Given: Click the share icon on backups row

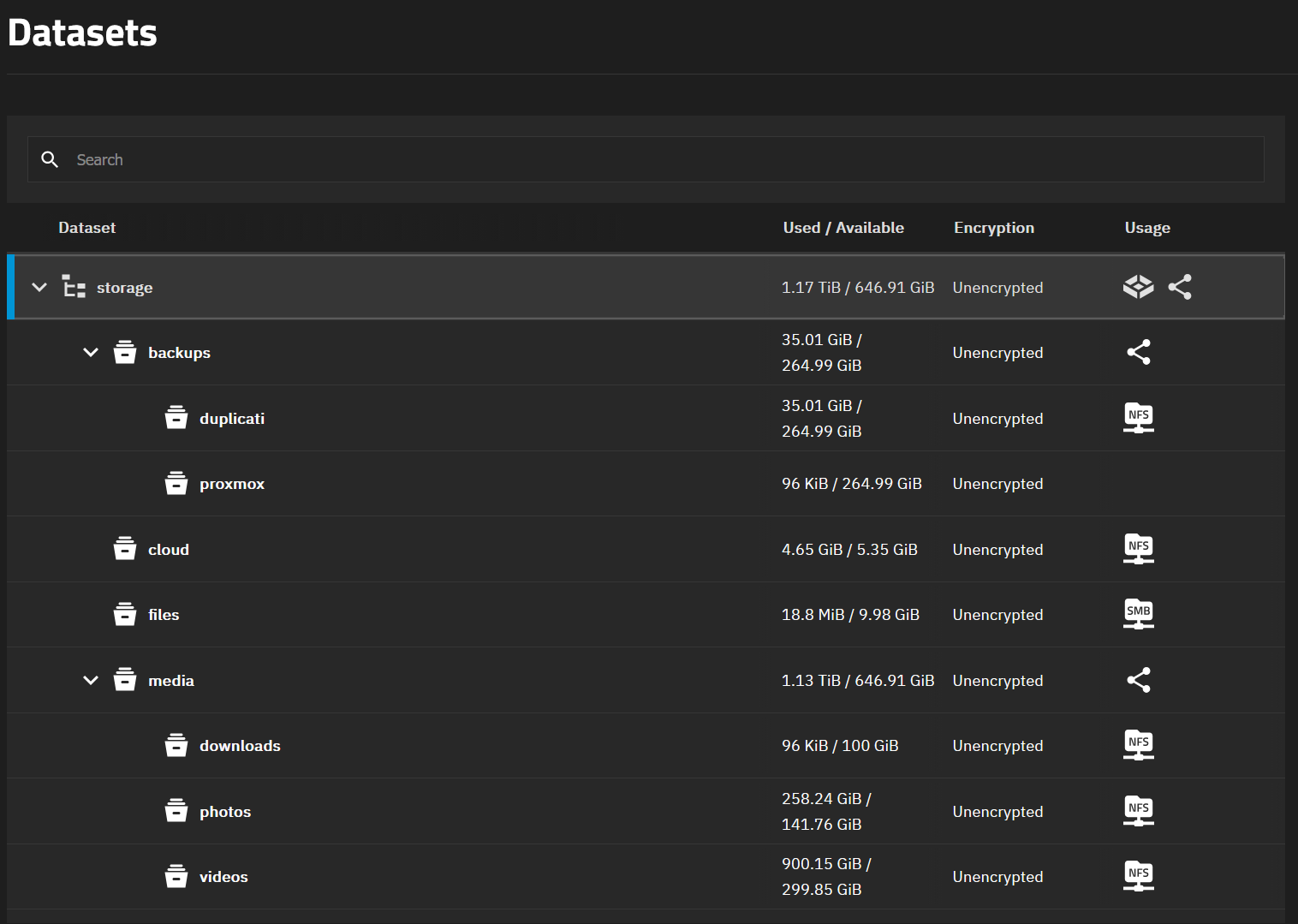Looking at the screenshot, I should [1138, 352].
